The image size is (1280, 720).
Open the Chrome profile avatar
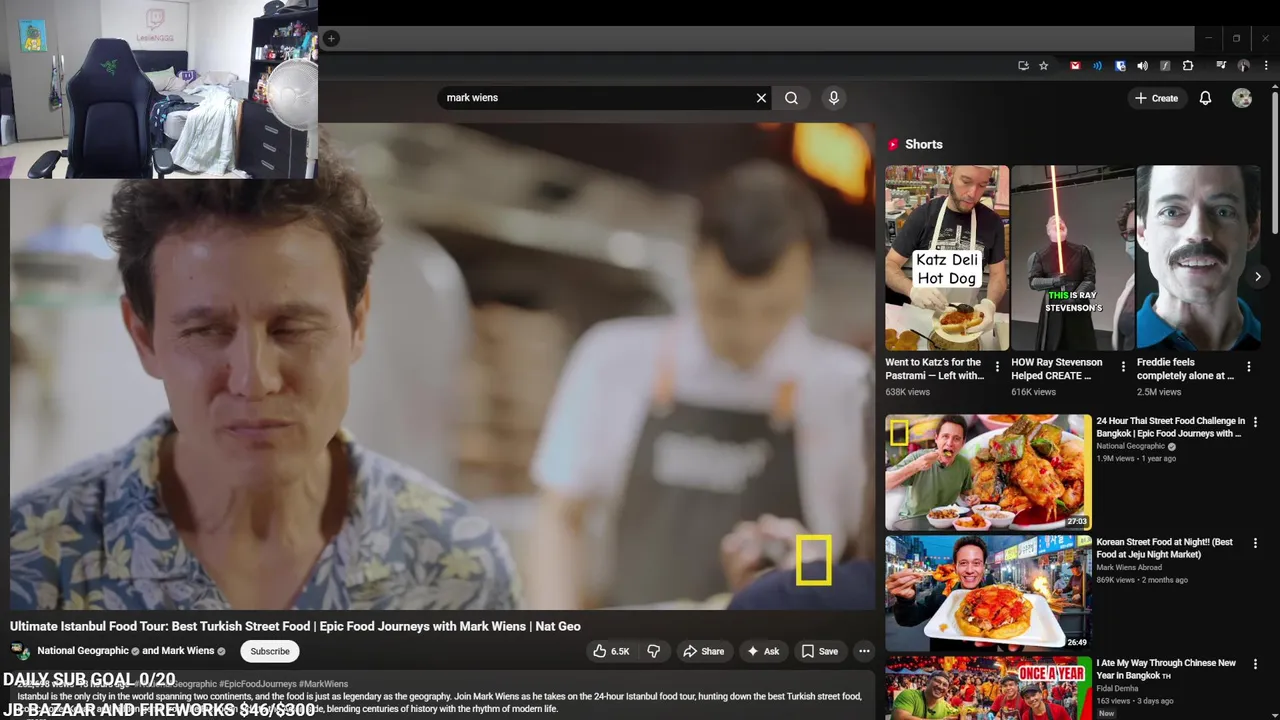(x=1244, y=66)
